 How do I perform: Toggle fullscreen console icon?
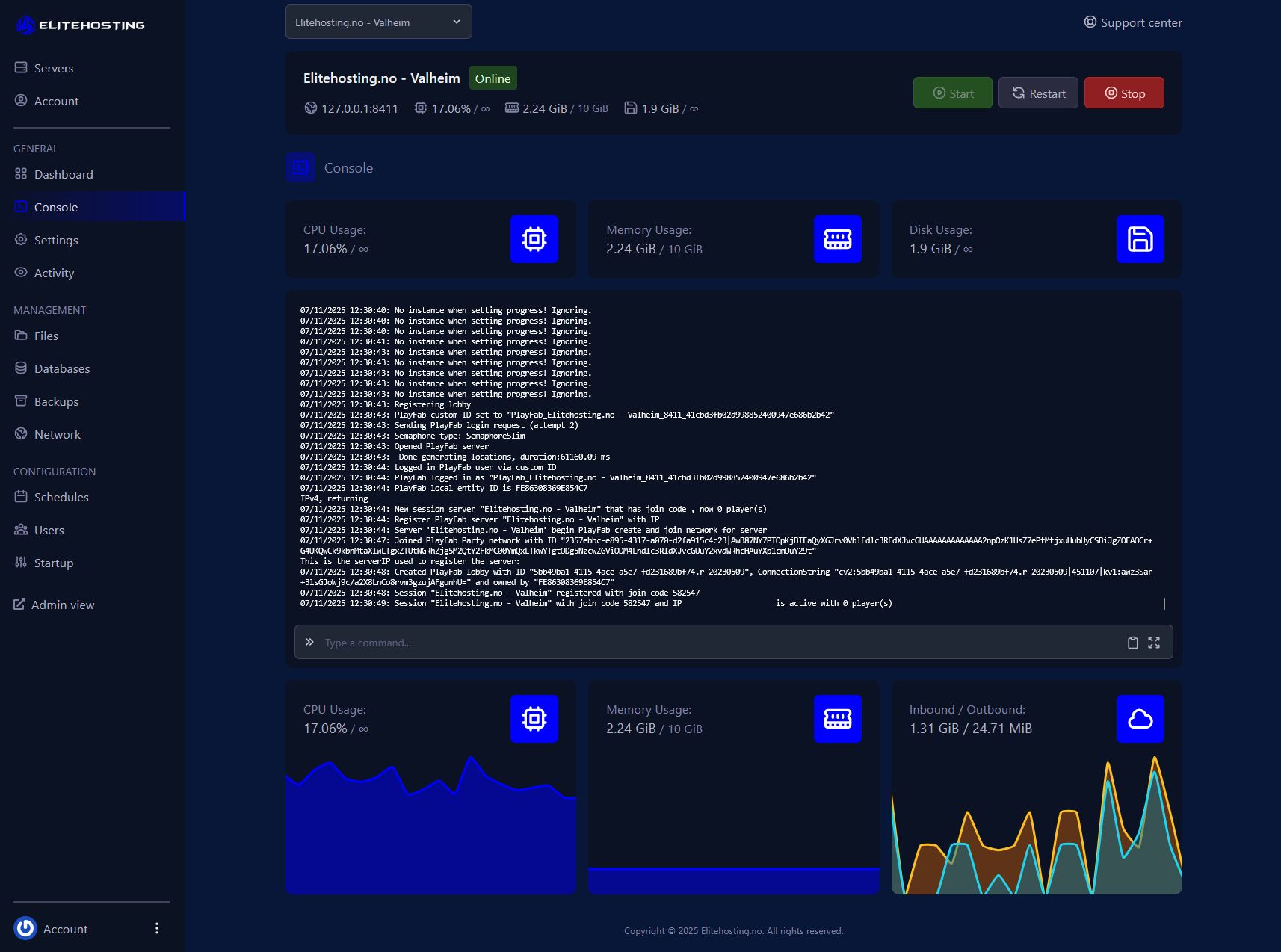coord(1154,643)
